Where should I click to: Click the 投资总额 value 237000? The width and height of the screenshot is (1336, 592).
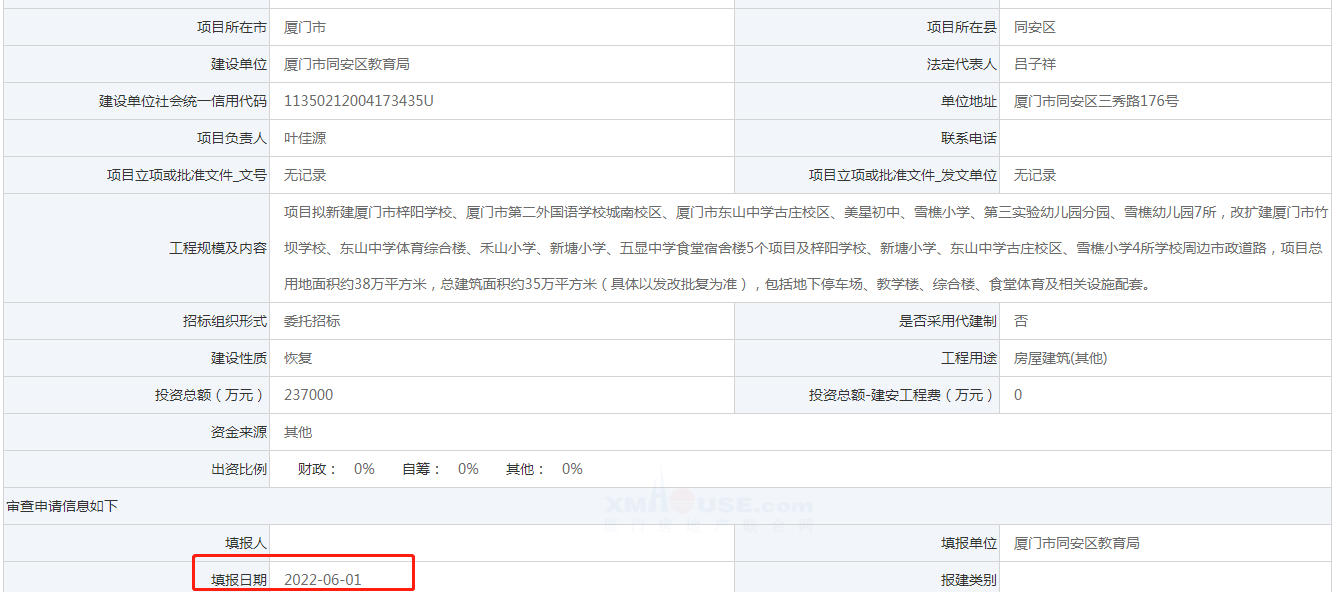point(309,395)
